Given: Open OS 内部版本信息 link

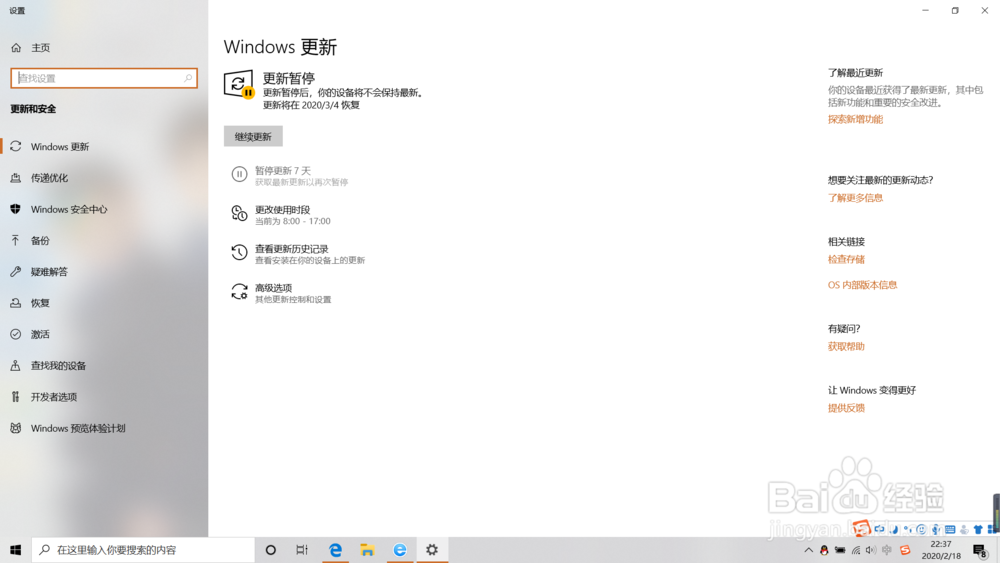Looking at the screenshot, I should pyautogui.click(x=862, y=285).
